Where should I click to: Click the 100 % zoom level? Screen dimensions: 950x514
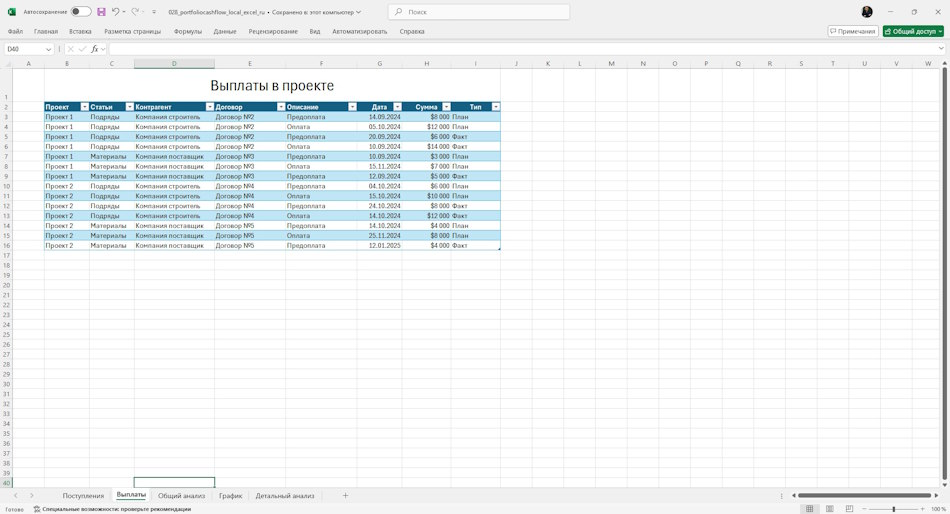pos(938,509)
